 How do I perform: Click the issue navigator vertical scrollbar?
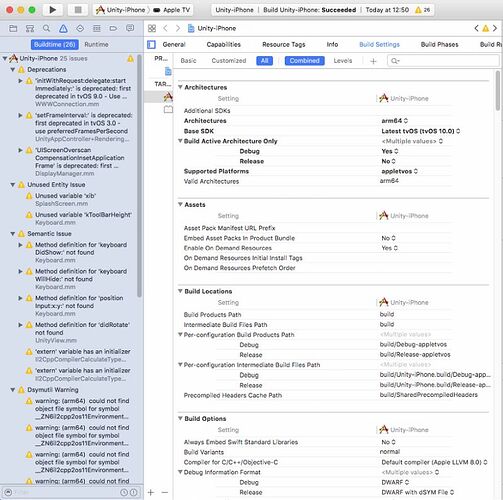click(139, 177)
